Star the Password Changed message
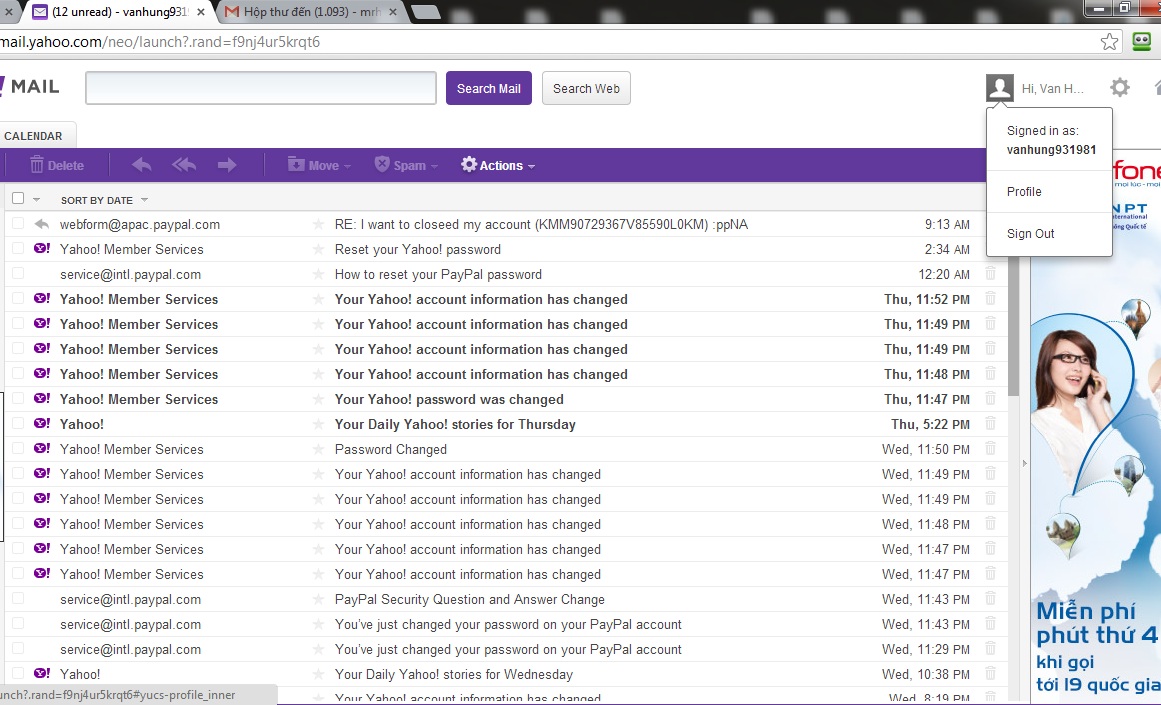The width and height of the screenshot is (1161, 705). 318,450
